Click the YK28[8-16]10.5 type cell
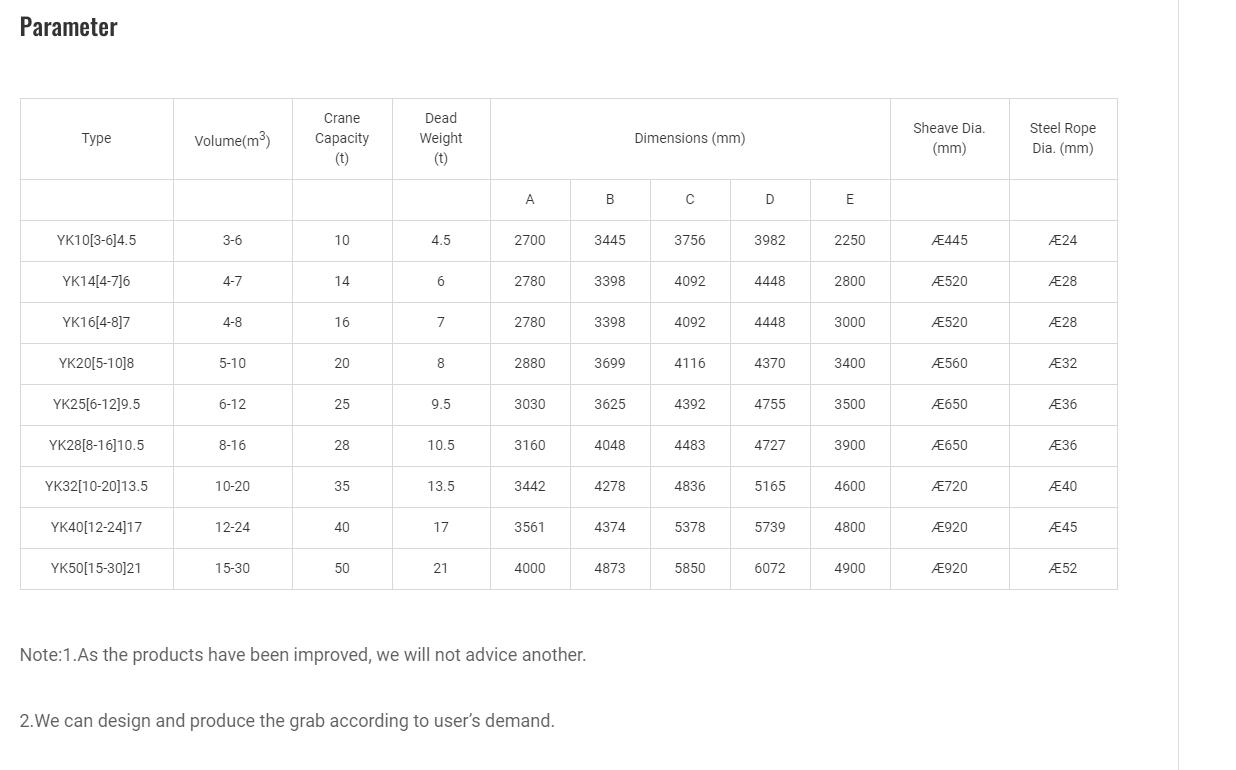1236x770 pixels. [96, 445]
